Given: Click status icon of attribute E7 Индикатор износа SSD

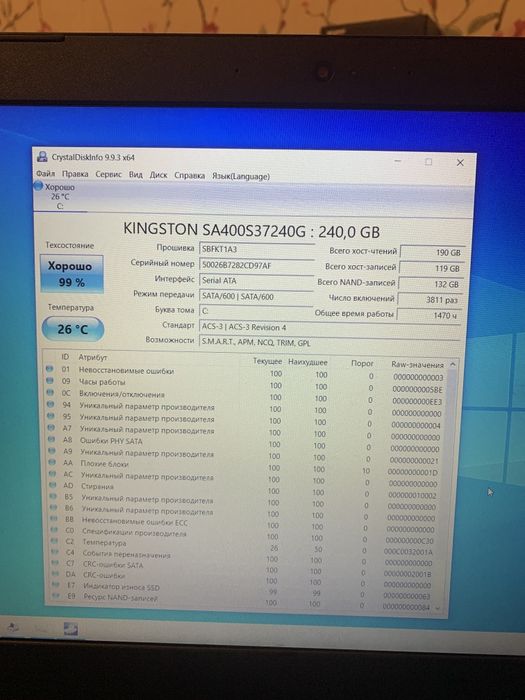Looking at the screenshot, I should coord(55,584).
